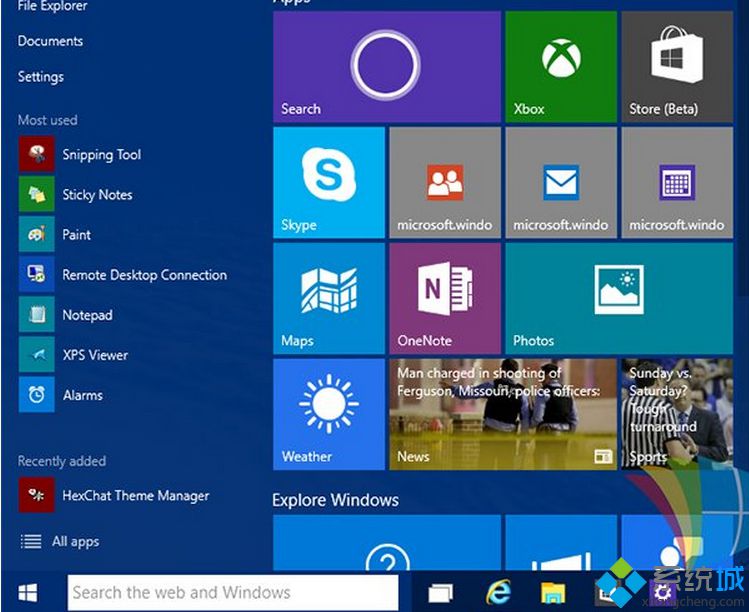This screenshot has height=612, width=749.
Task: Open the Calendar tile with purple icon
Action: pos(677,183)
